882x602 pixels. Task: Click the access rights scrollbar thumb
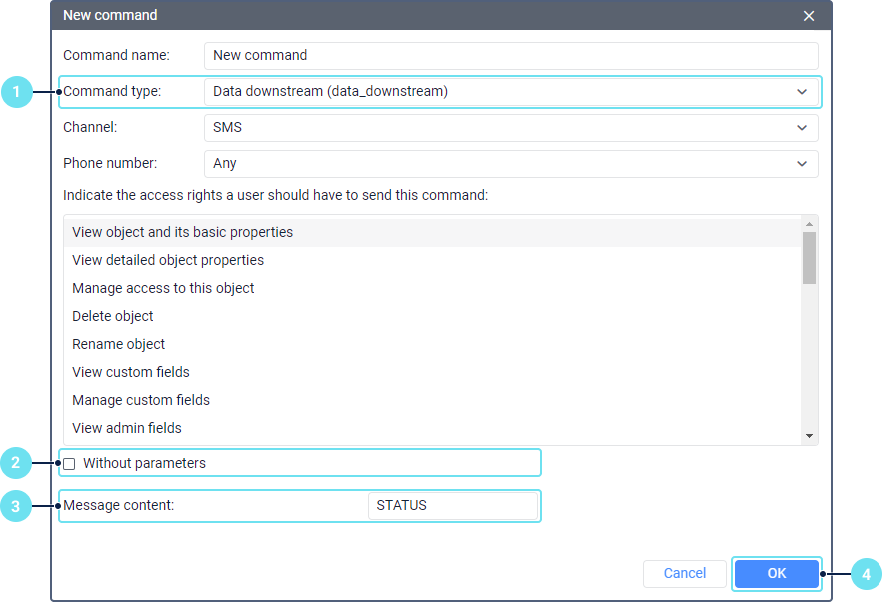point(809,258)
